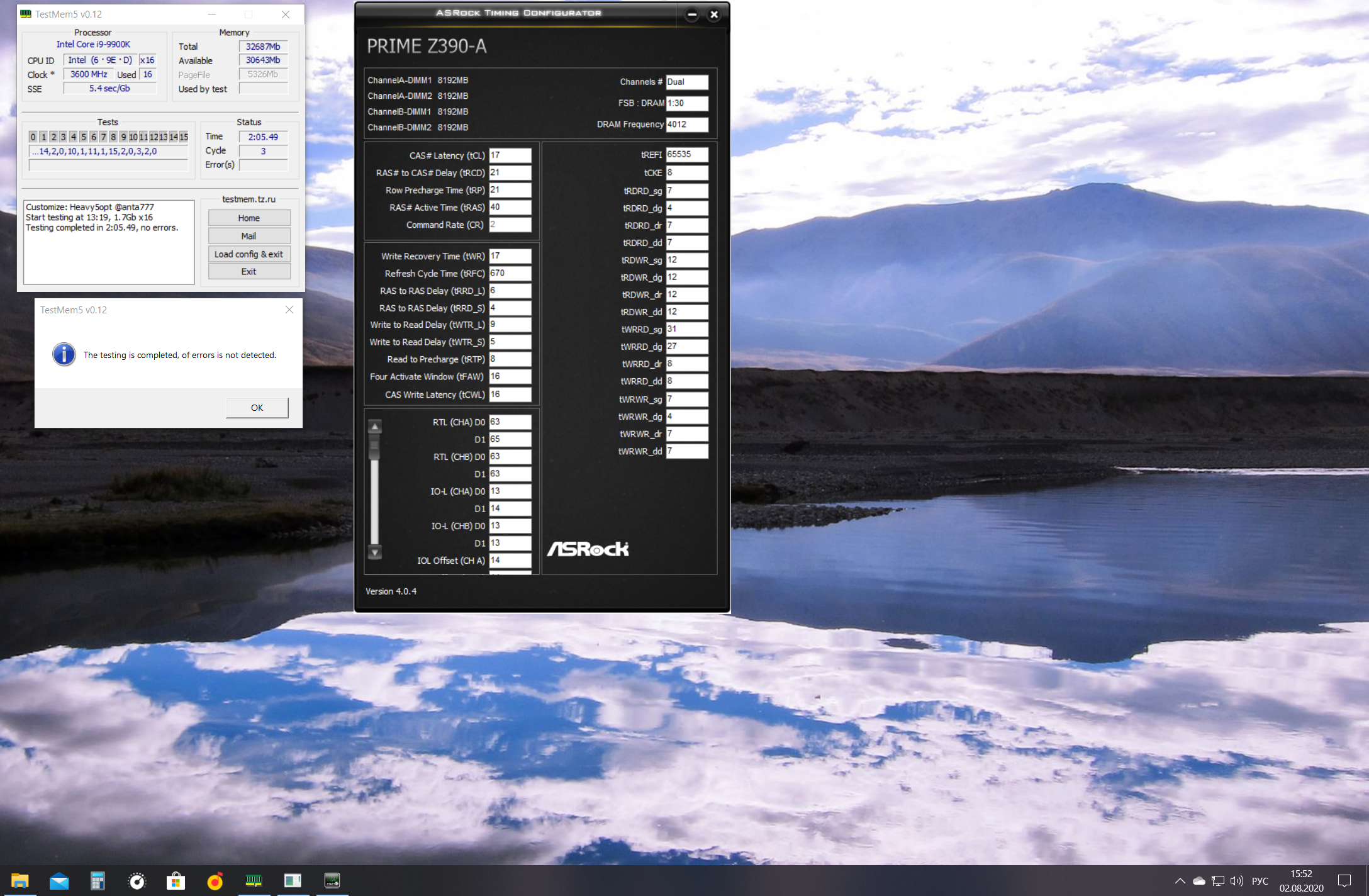Click the Mail button in TestMem5
This screenshot has width=1369, height=896.
pos(249,236)
